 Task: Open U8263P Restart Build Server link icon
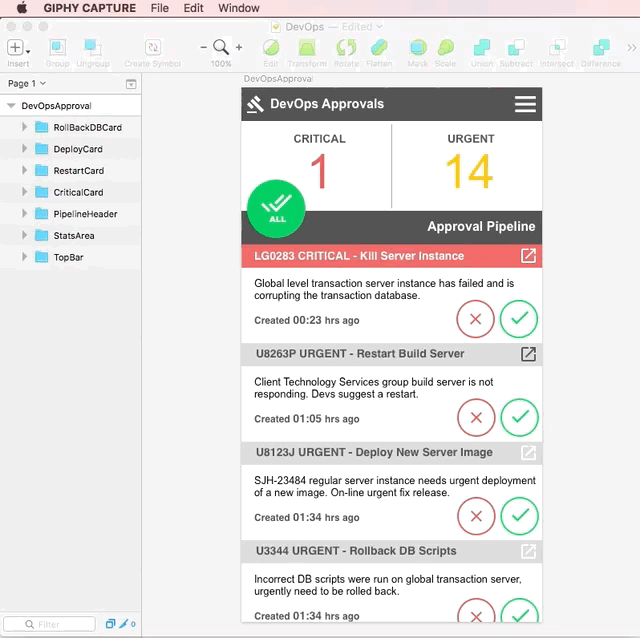click(x=528, y=354)
